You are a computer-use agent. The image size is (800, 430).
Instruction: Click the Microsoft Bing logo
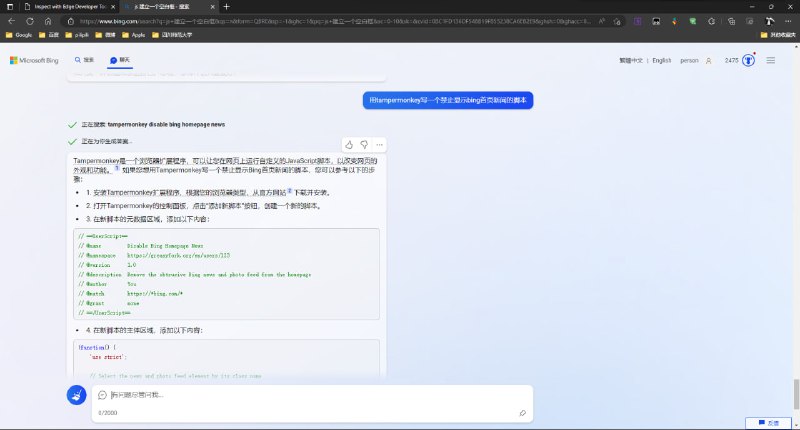34,60
